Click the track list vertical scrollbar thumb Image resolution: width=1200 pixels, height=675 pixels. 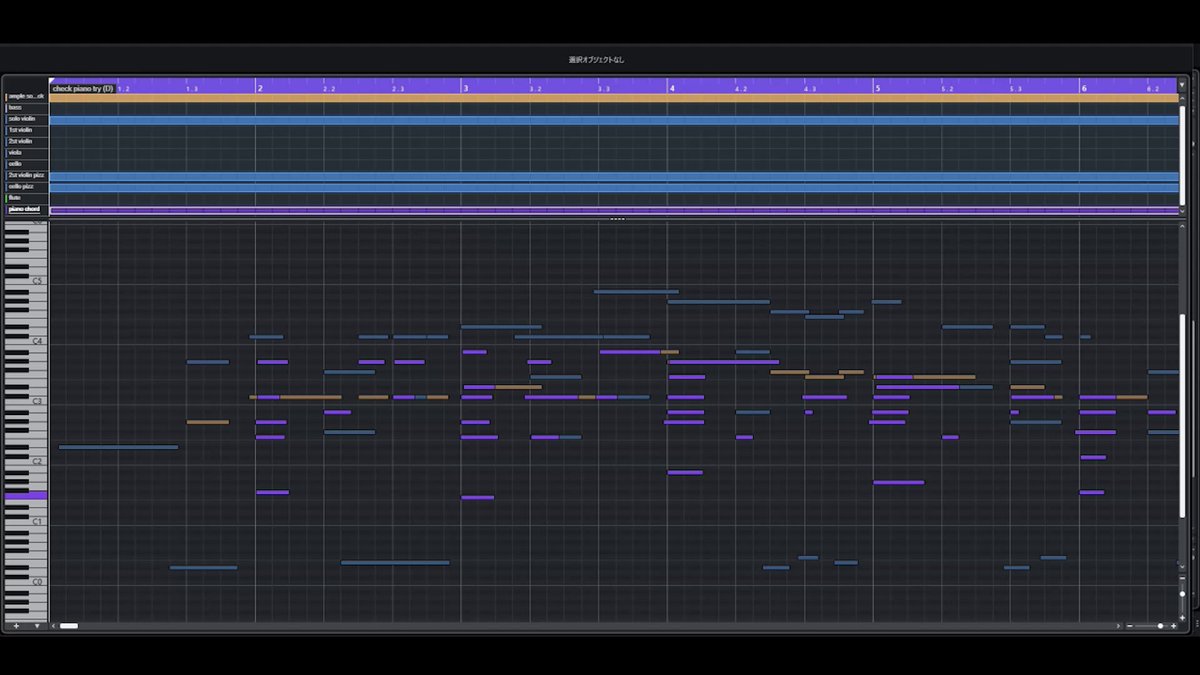1184,155
